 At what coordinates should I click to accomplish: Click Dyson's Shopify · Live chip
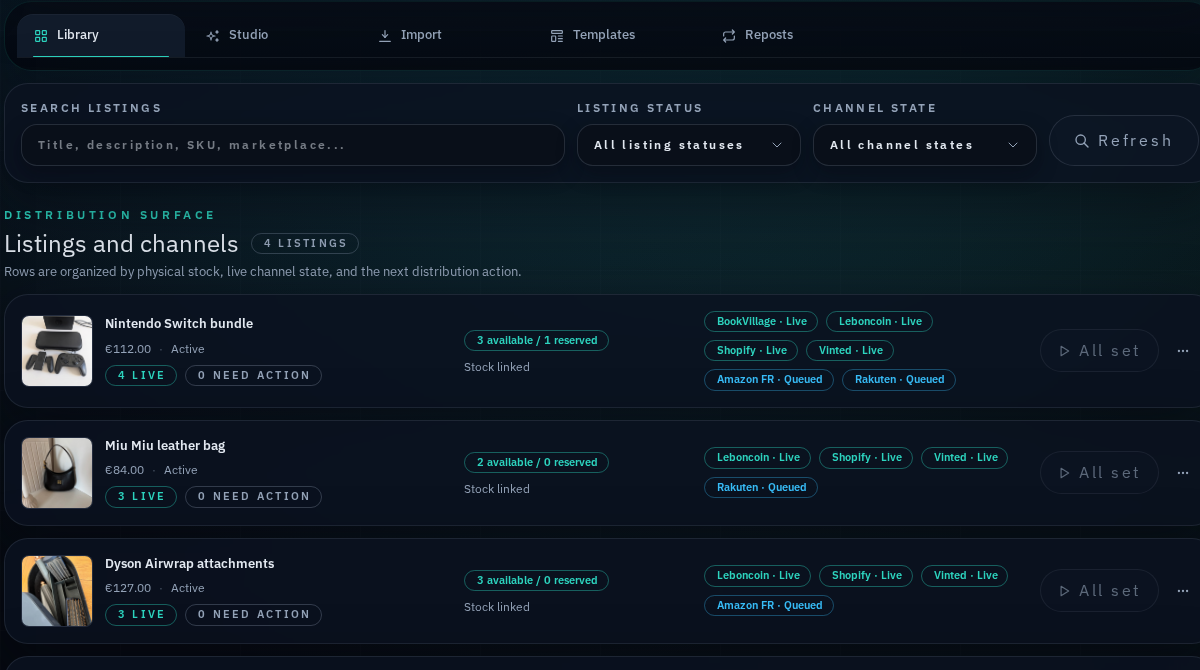[x=866, y=576]
